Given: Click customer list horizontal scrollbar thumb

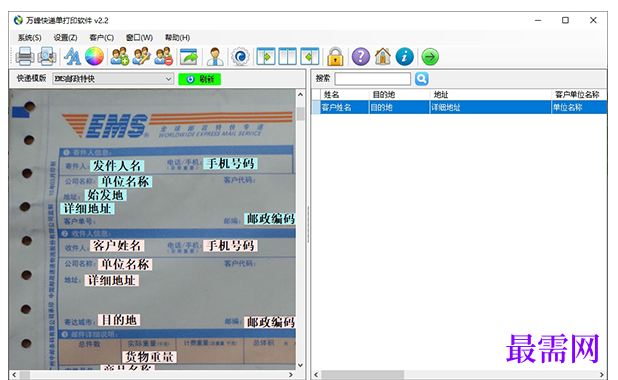Looking at the screenshot, I should tap(363, 374).
